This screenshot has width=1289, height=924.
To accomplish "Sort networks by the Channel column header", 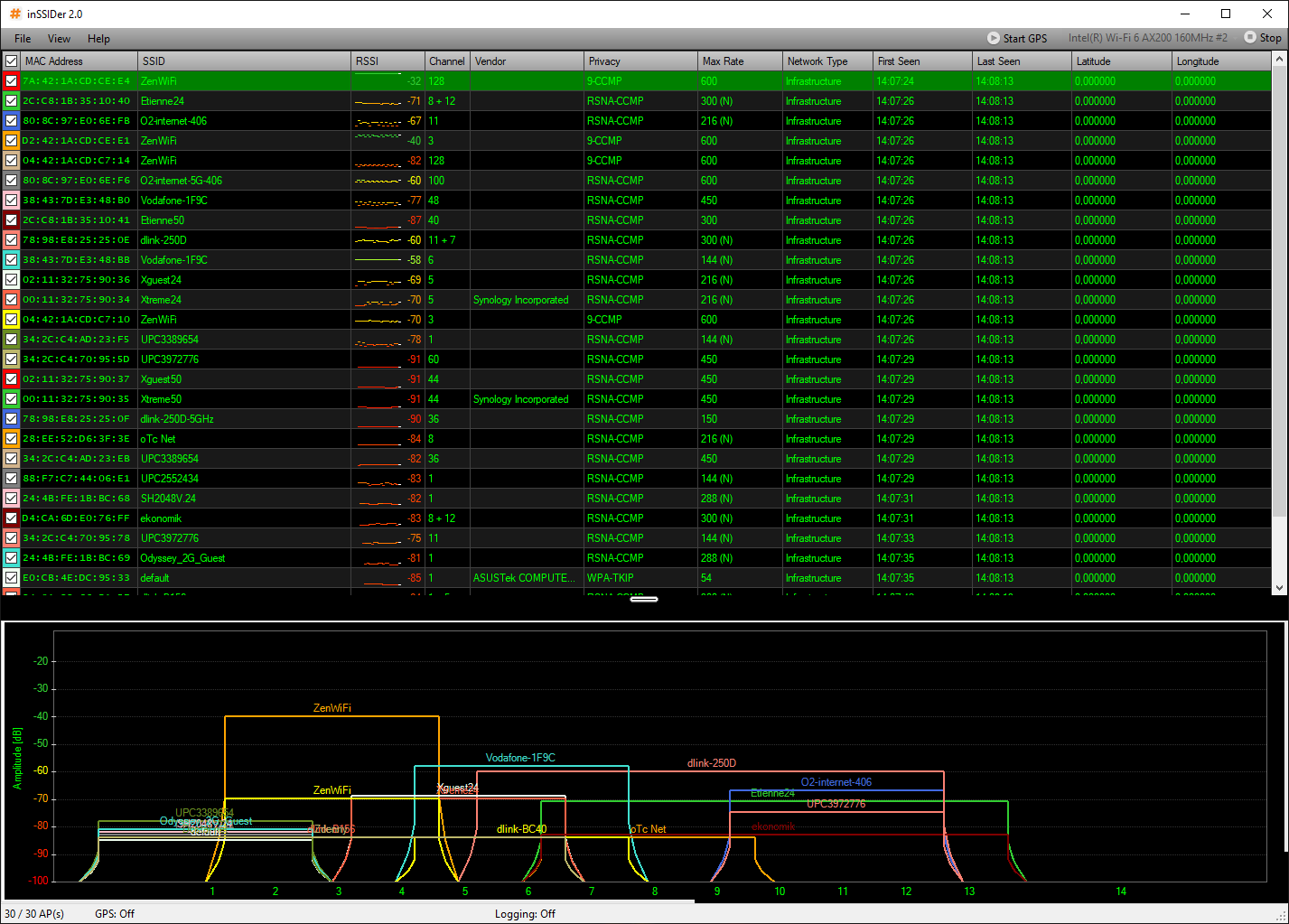I will (446, 61).
